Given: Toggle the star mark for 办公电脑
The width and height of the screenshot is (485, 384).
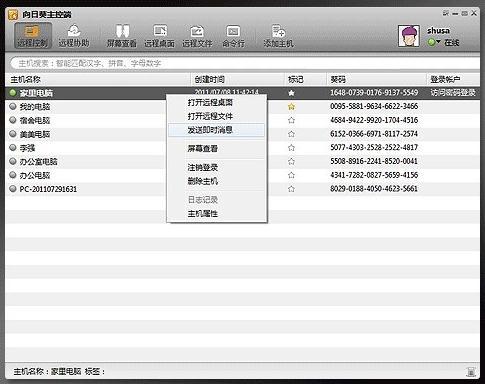Looking at the screenshot, I should (291, 175).
